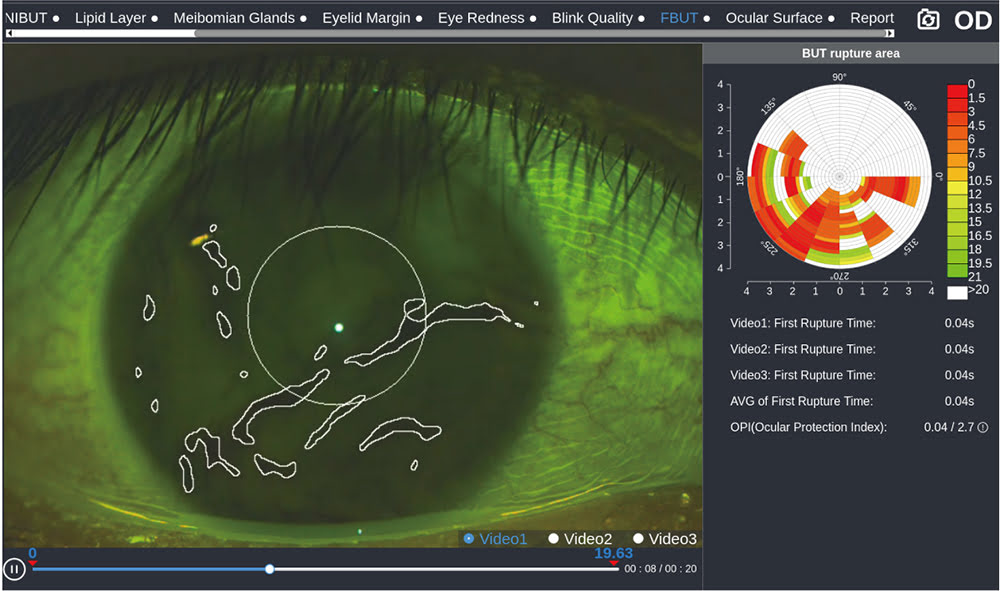Click the red end trim marker
The width and height of the screenshot is (1000, 591).
614,564
